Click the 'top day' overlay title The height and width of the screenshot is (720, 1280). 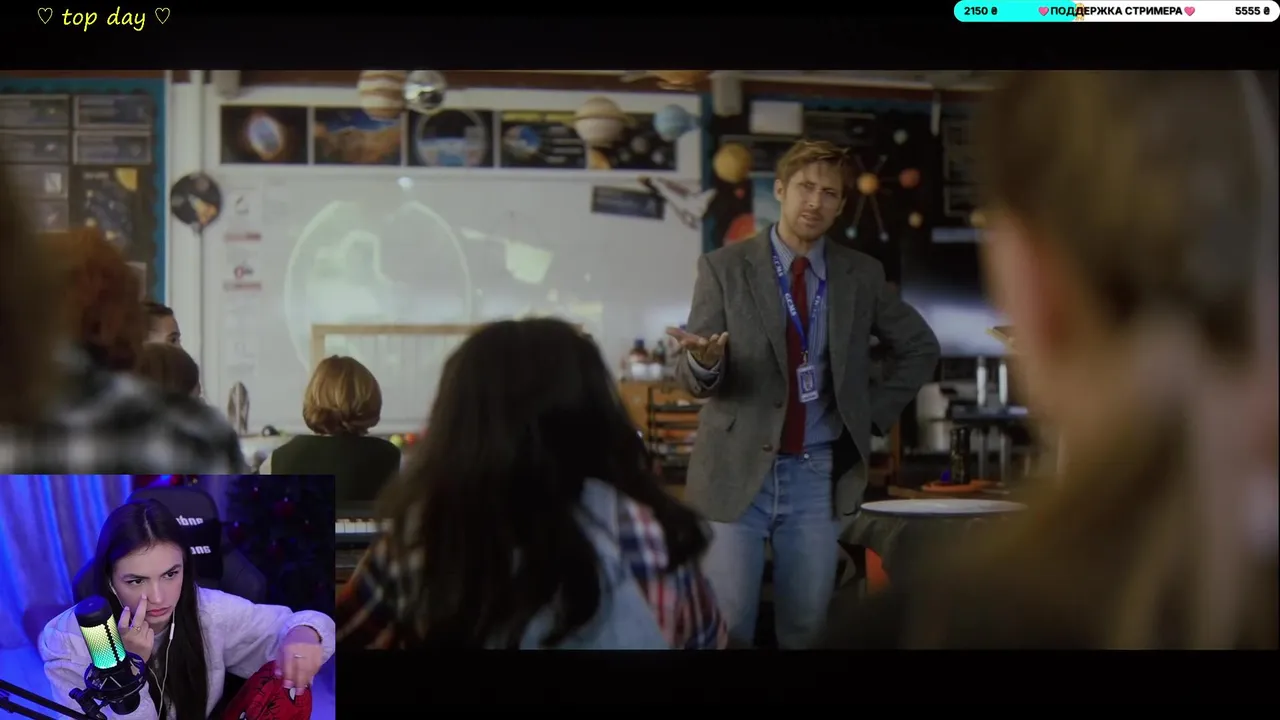tap(104, 18)
